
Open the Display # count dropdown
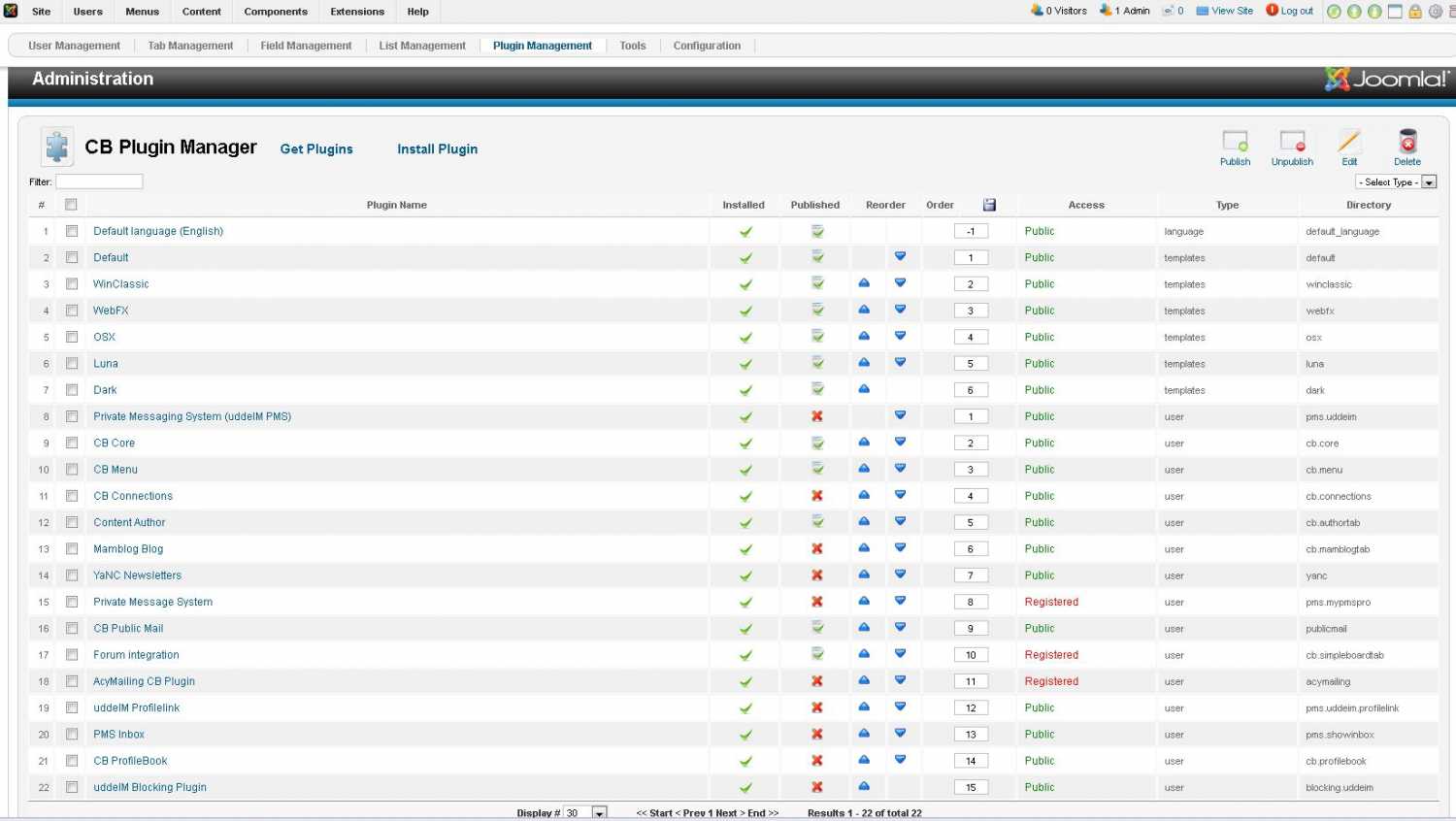click(x=586, y=813)
